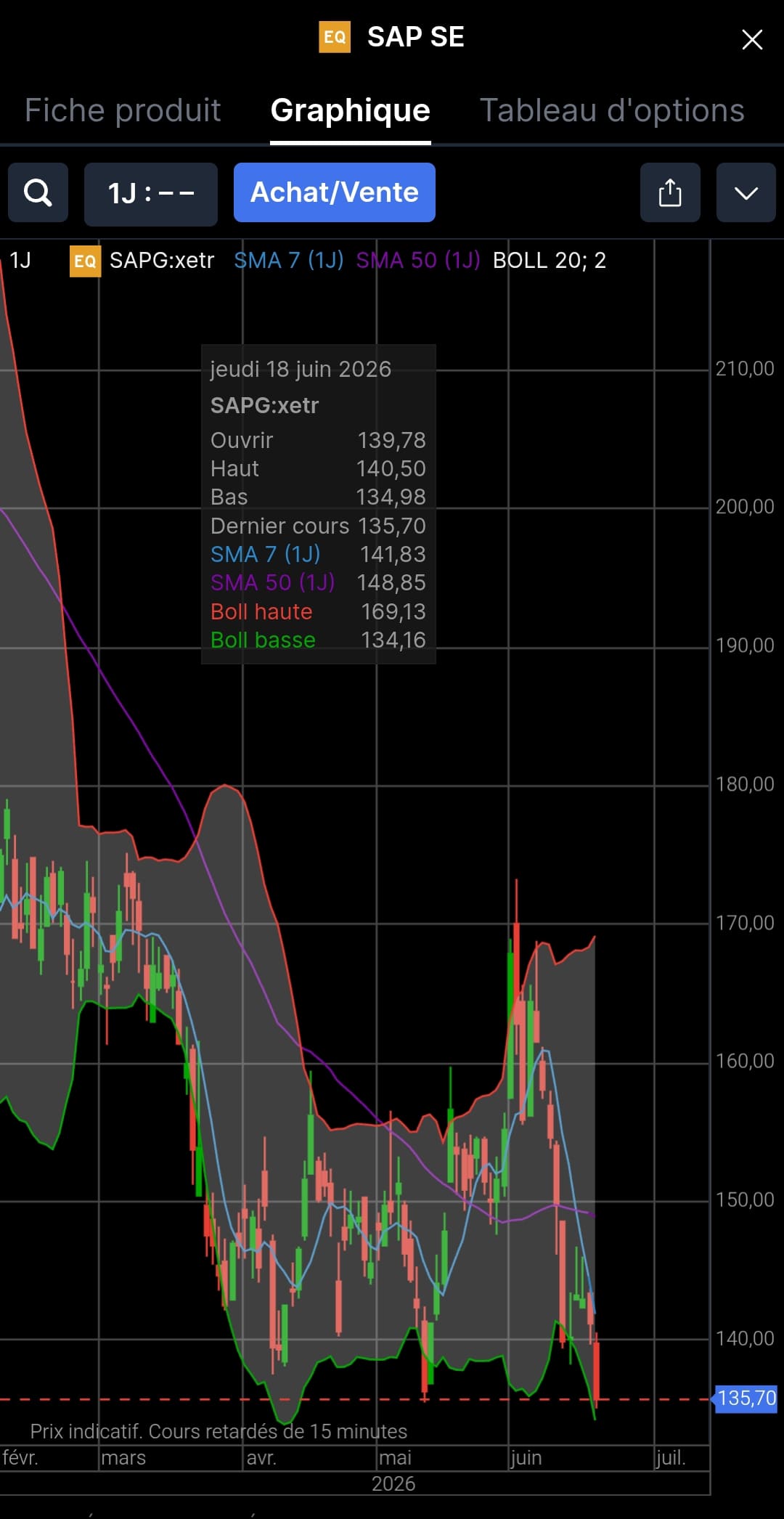Tap the 210,00 price axis label
This screenshot has width=784, height=1519.
(745, 368)
